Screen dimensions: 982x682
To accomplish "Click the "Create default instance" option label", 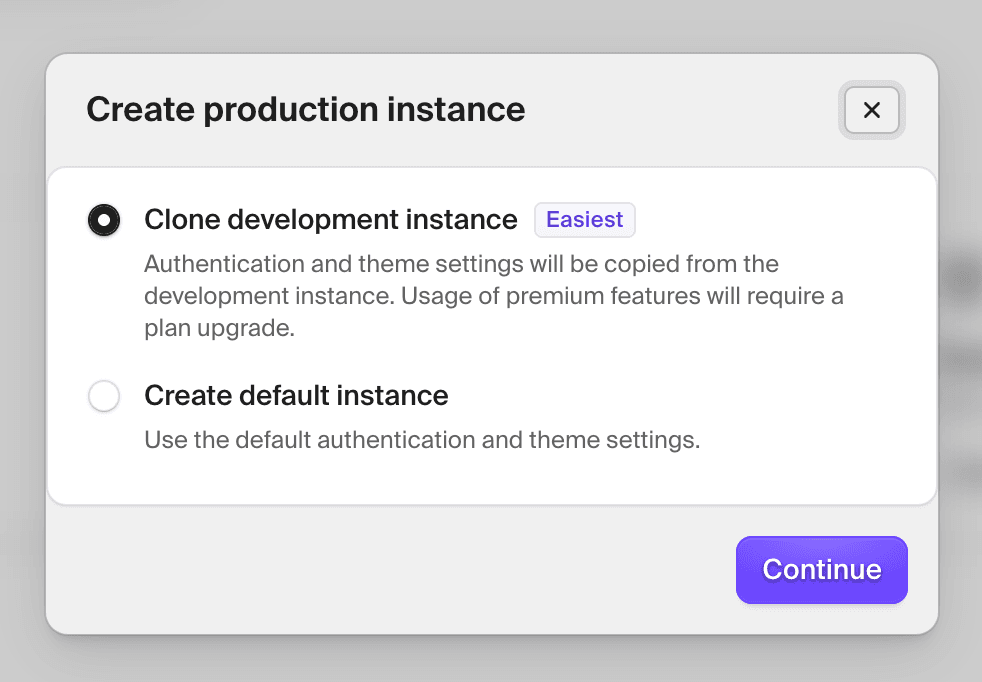I will coord(296,396).
